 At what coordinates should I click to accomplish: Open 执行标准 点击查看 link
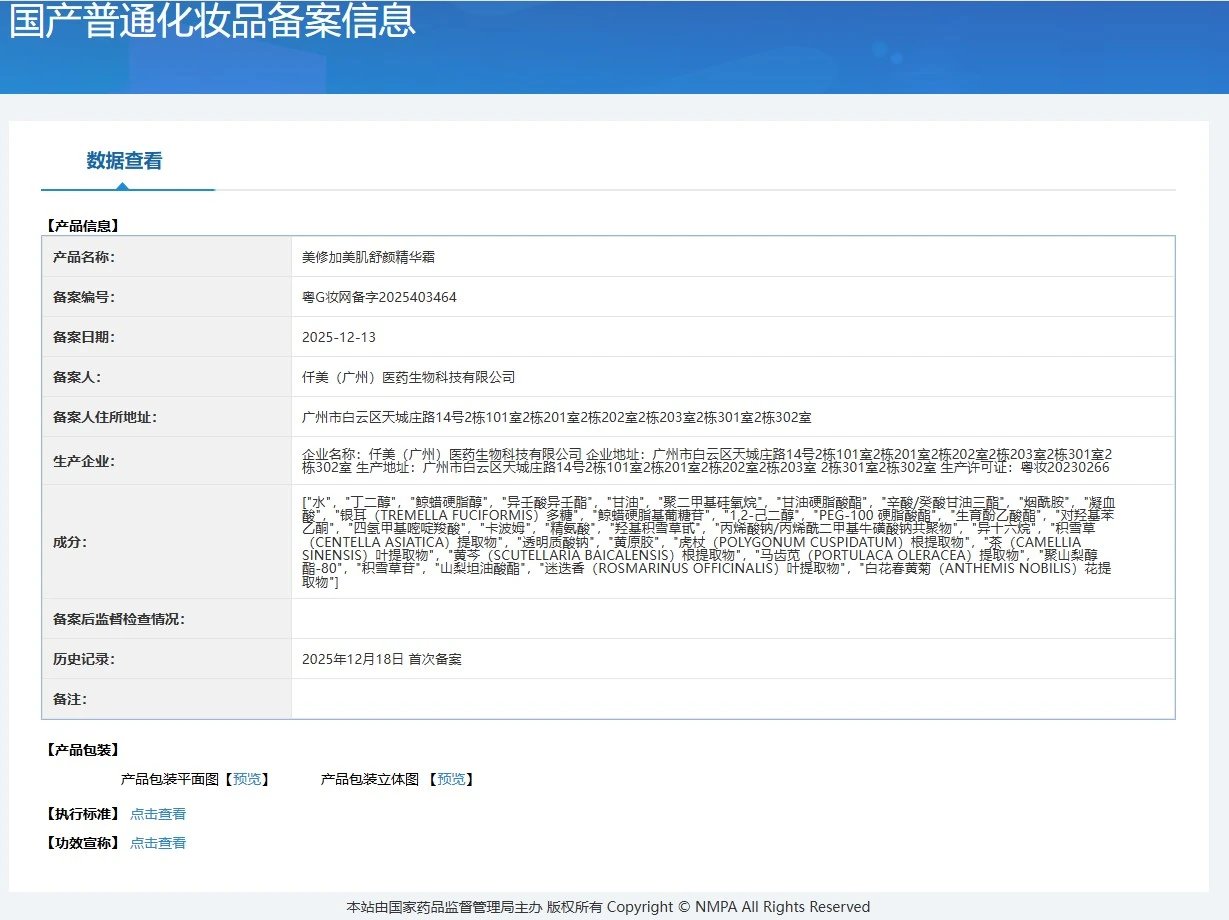click(x=158, y=814)
